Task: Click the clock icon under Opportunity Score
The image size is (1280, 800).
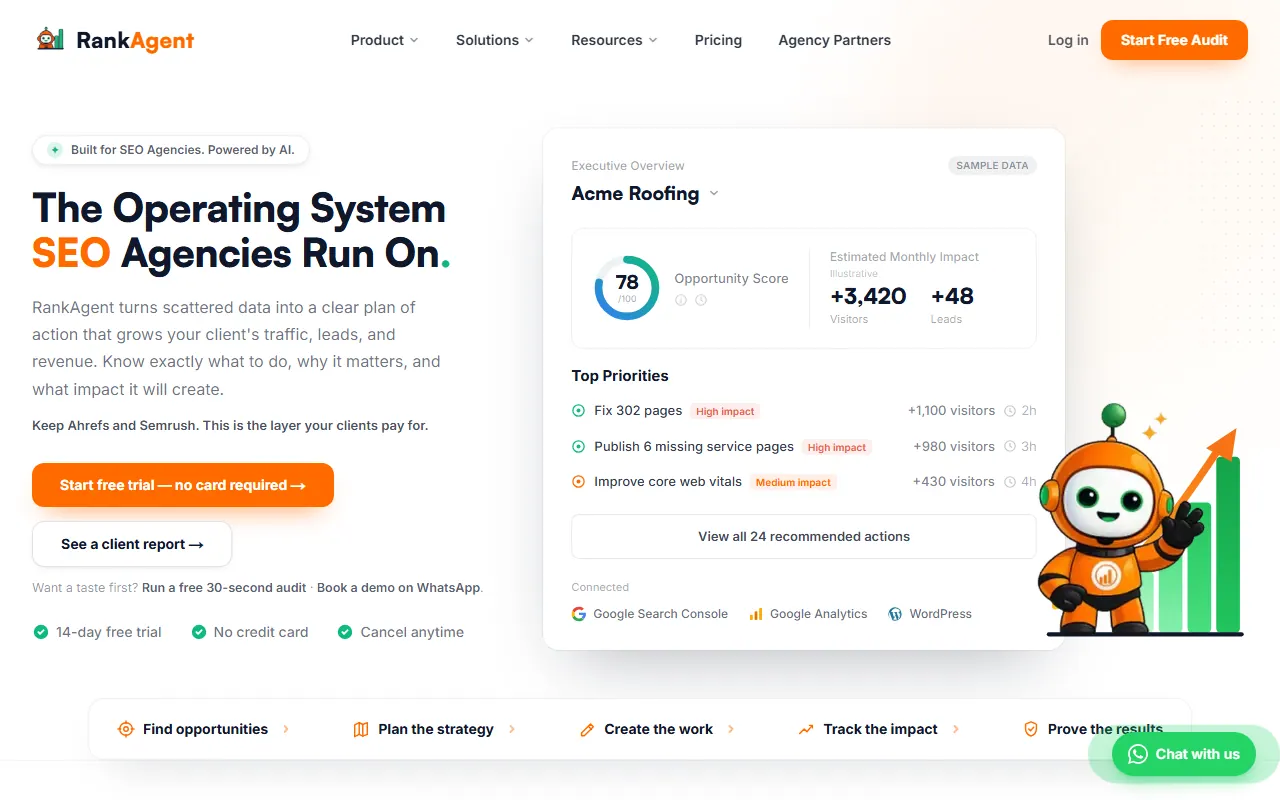Action: pyautogui.click(x=701, y=300)
